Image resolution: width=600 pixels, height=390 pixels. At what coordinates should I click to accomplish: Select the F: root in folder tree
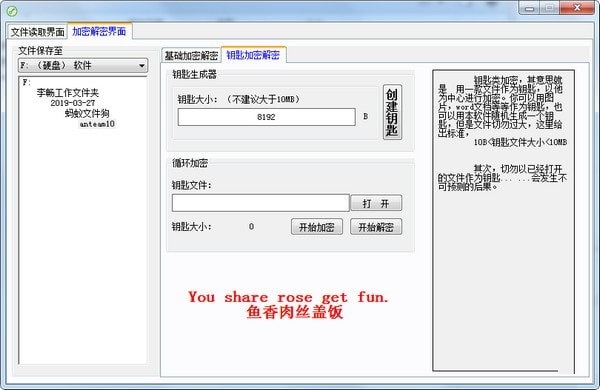(27, 82)
